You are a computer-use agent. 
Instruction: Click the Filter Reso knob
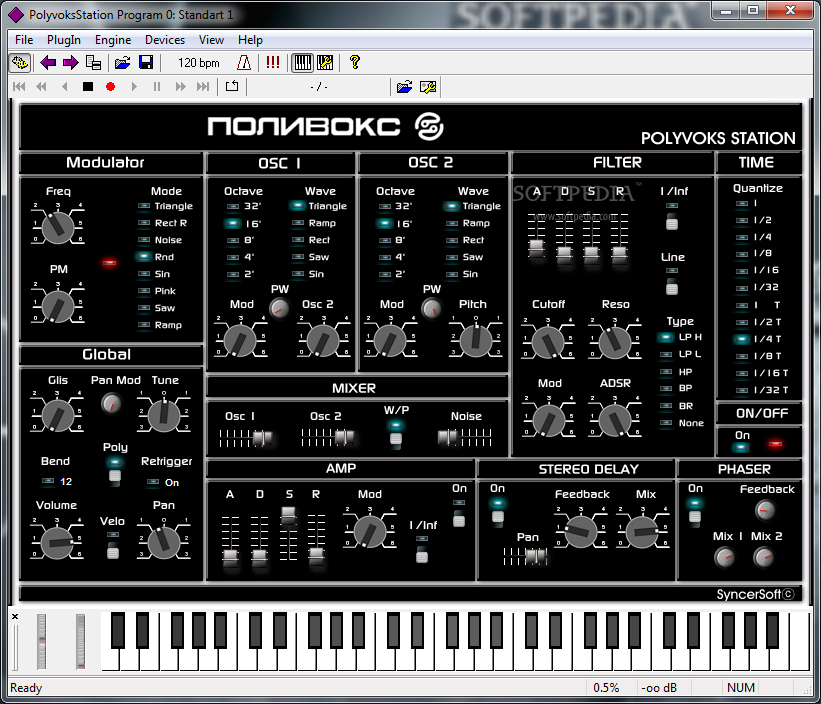(615, 342)
